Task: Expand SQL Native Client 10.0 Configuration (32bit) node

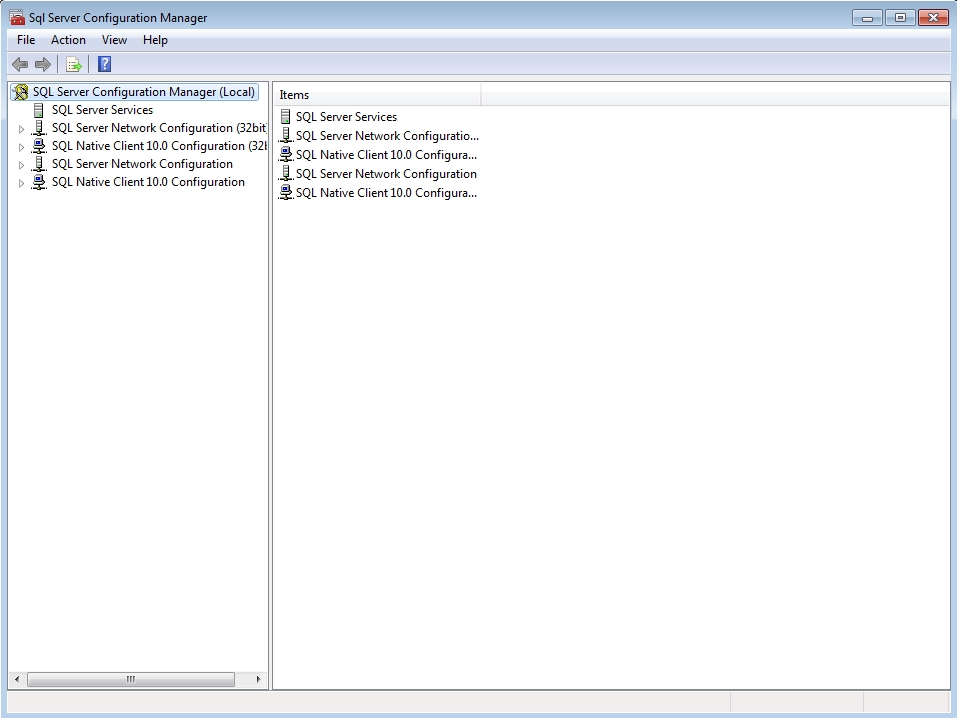Action: 21,147
